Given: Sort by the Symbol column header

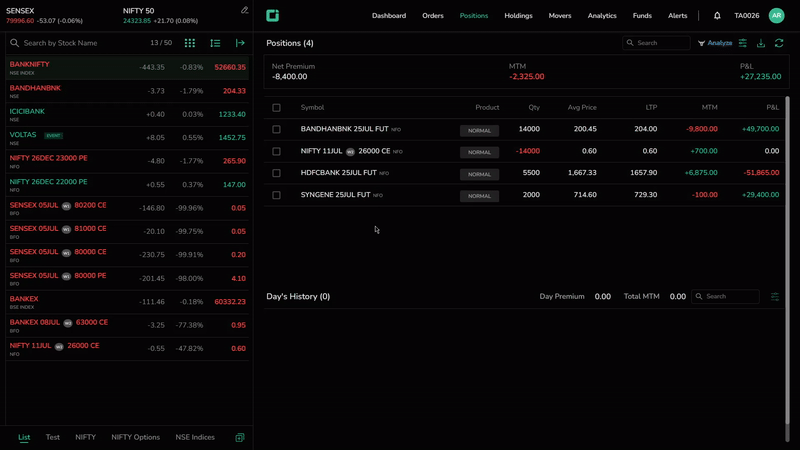Looking at the screenshot, I should pos(312,108).
